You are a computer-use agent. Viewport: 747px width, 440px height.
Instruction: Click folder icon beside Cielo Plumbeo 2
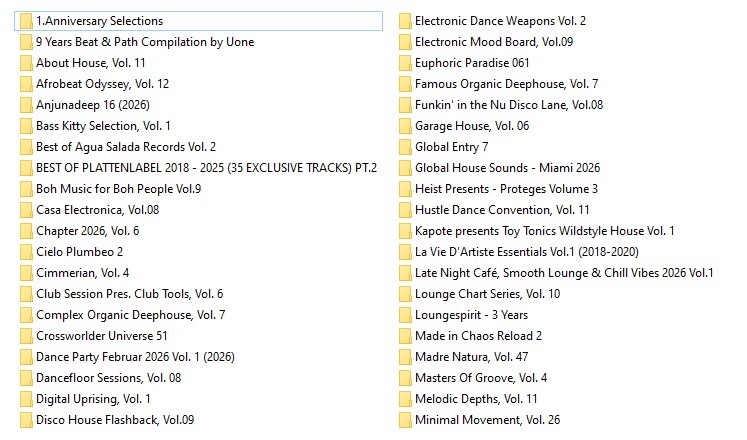pyautogui.click(x=26, y=252)
